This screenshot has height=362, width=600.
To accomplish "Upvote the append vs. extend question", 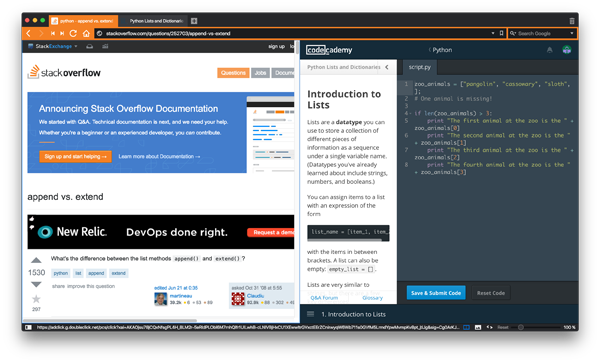I will point(36,260).
